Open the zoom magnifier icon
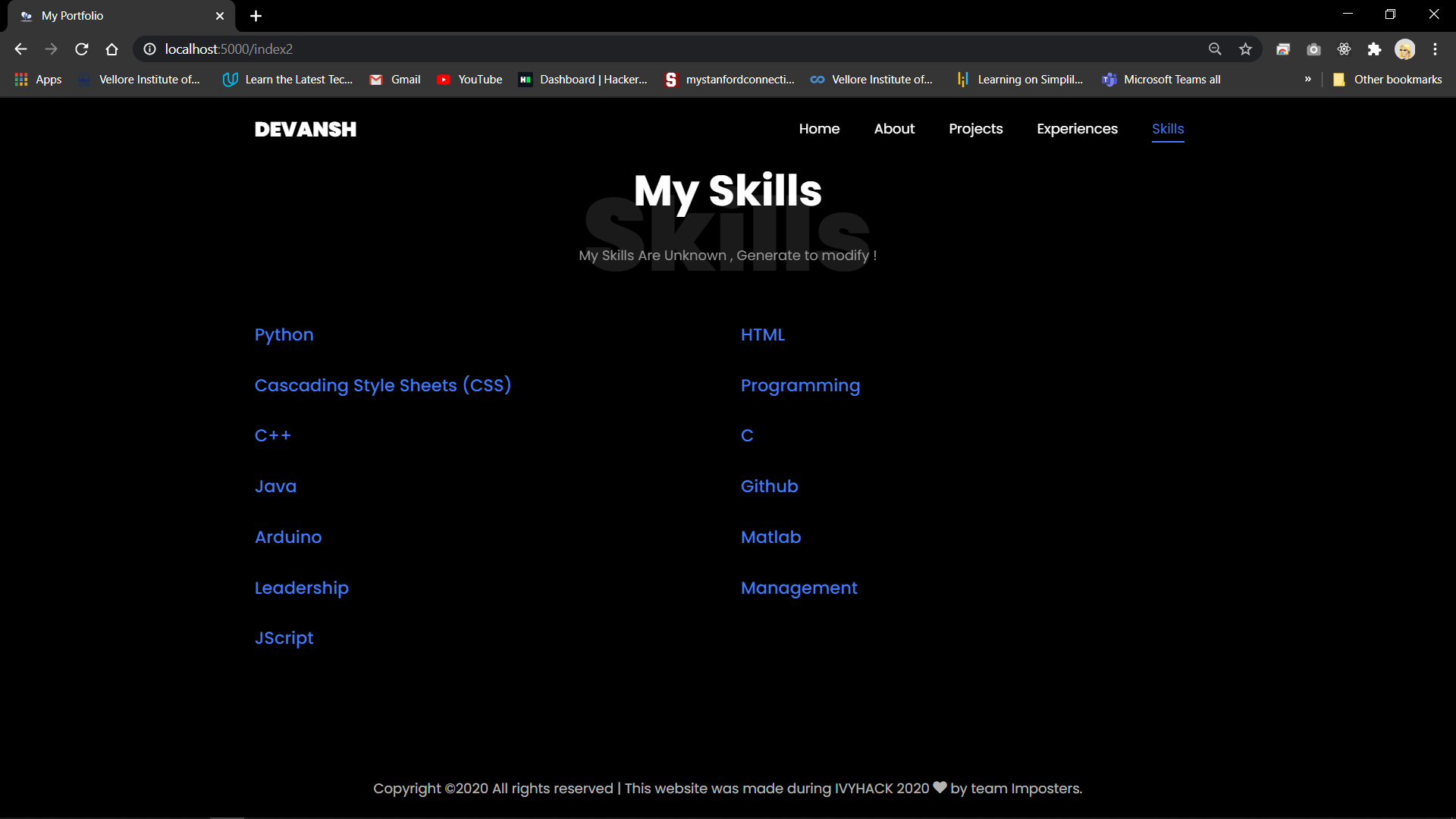Screen dimensions: 1456x819 [1215, 49]
